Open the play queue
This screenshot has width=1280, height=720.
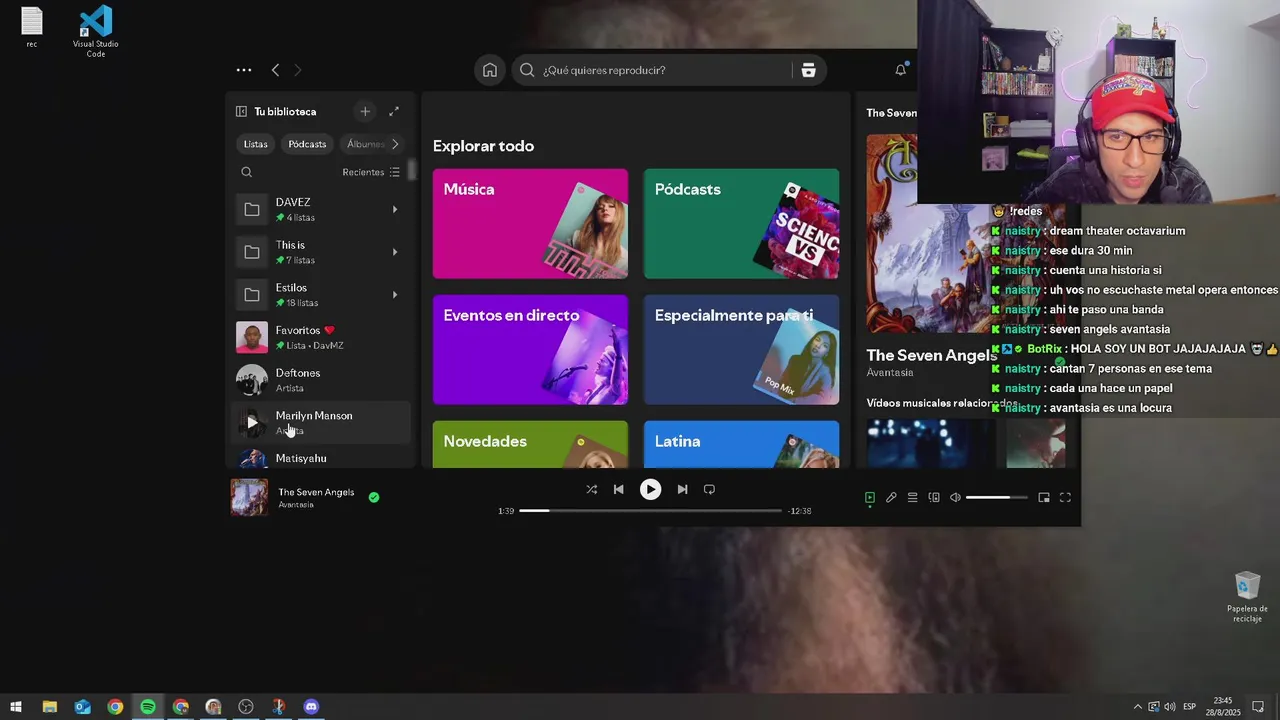(x=913, y=497)
